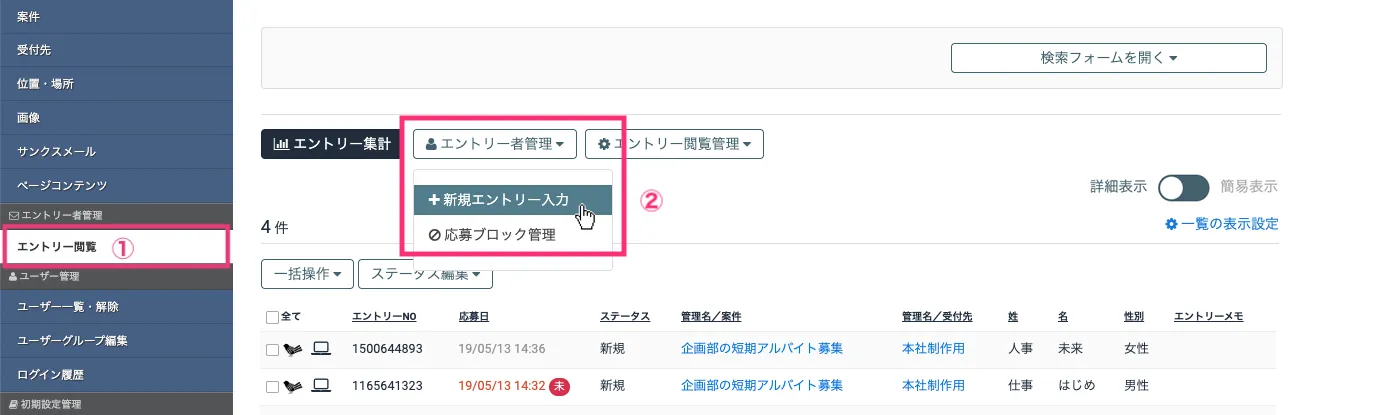Check the 全て select-all checkbox
The width and height of the screenshot is (1398, 415).
273,318
